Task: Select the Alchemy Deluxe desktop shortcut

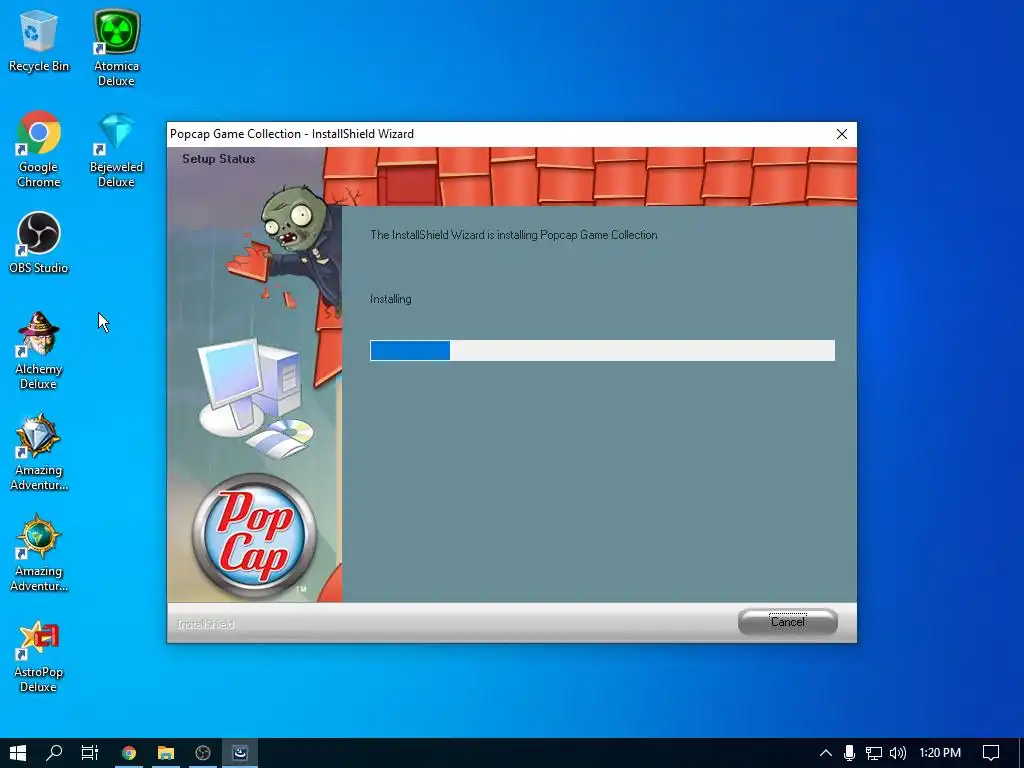Action: 39,351
